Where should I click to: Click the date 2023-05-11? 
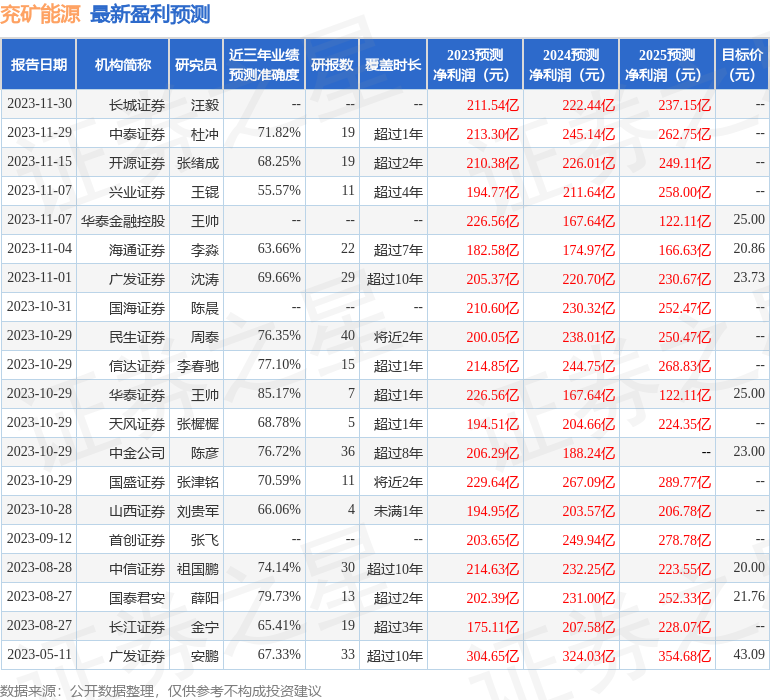39,654
